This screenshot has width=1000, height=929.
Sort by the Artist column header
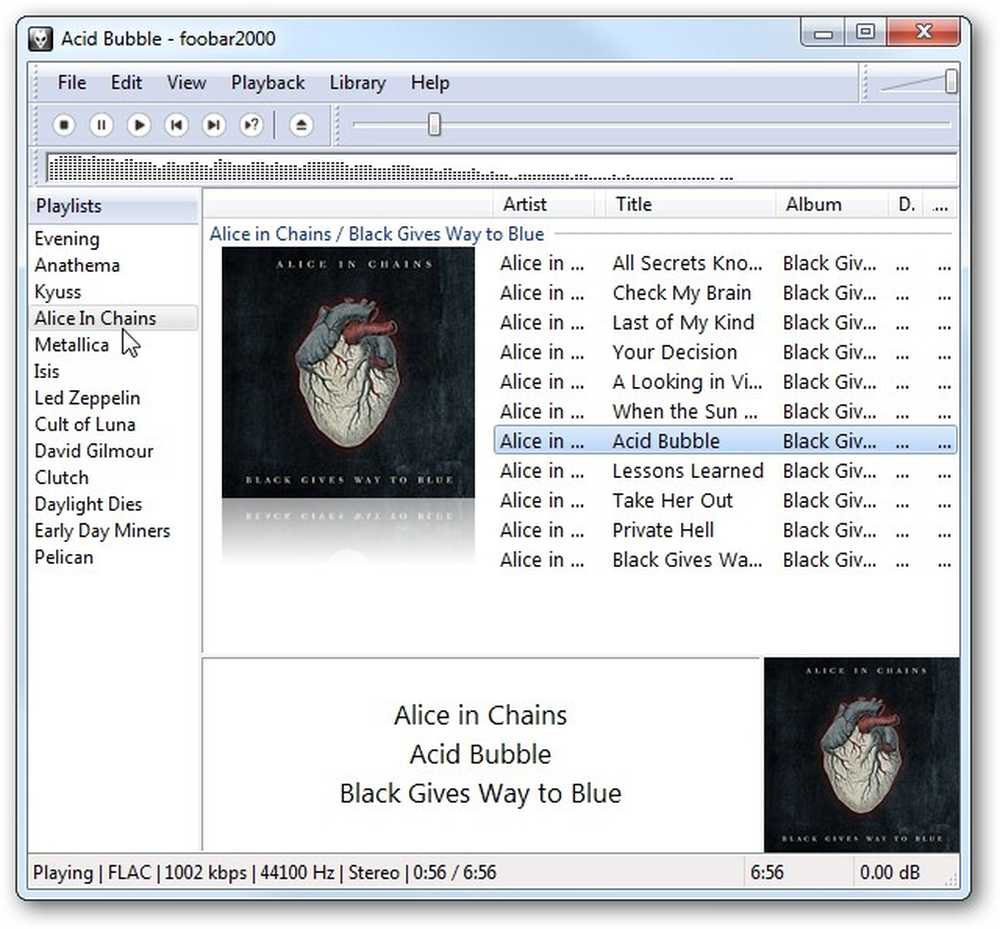coord(543,205)
